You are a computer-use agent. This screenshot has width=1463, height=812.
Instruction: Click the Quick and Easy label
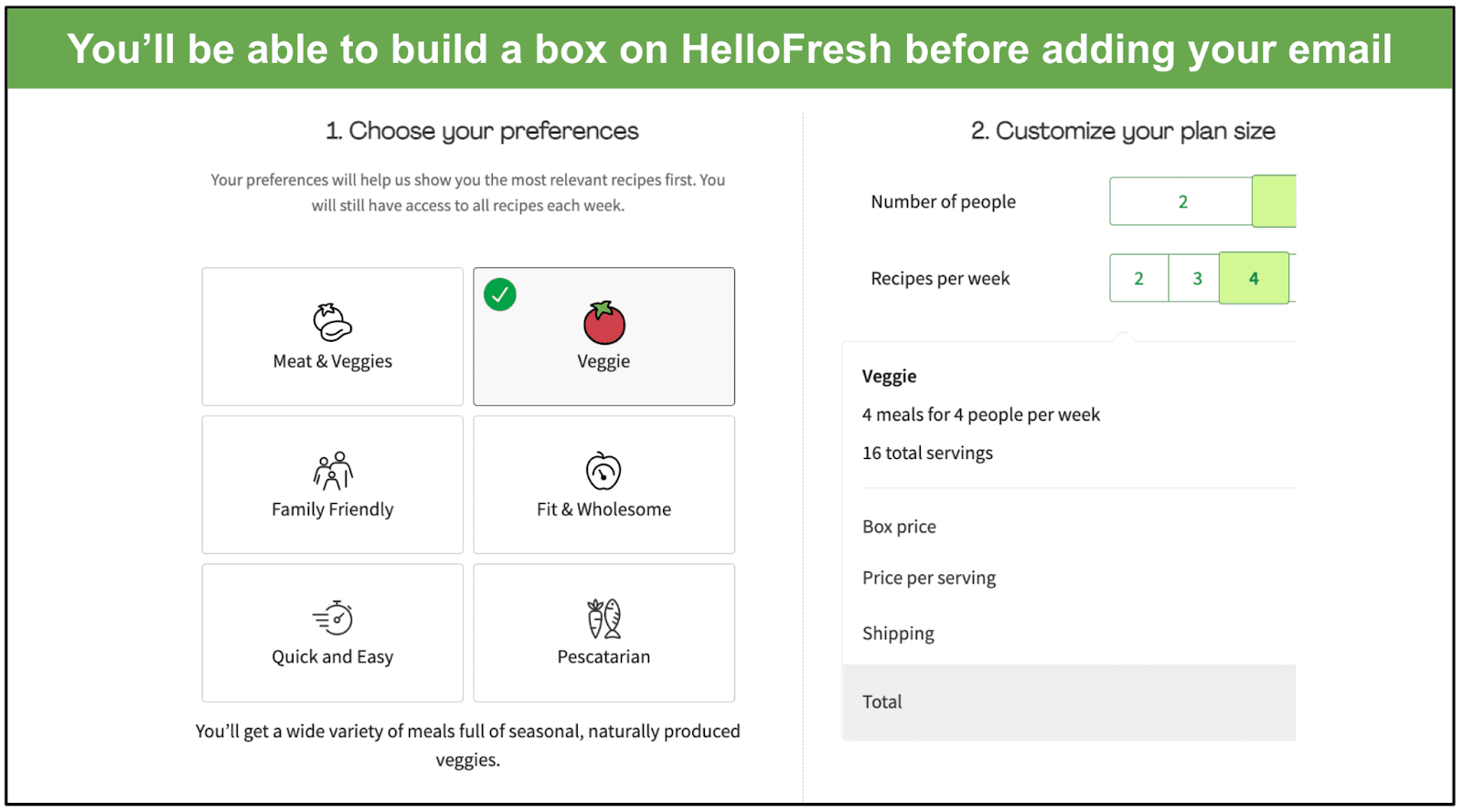pos(333,657)
